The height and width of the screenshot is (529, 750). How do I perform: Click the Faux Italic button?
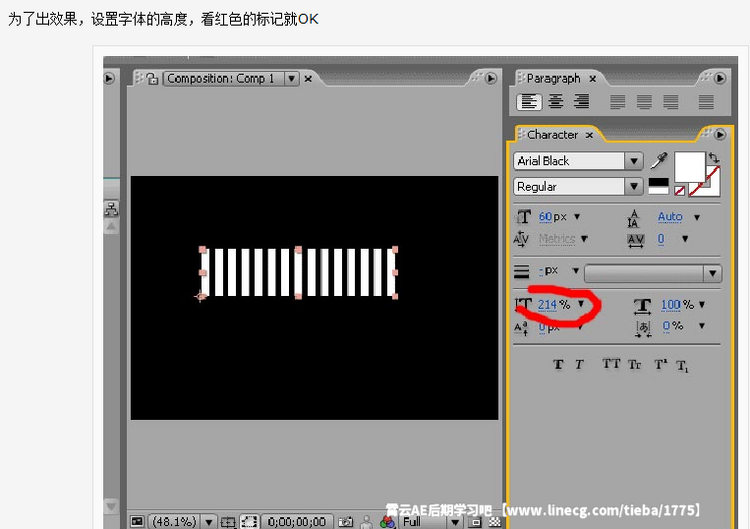pos(579,365)
